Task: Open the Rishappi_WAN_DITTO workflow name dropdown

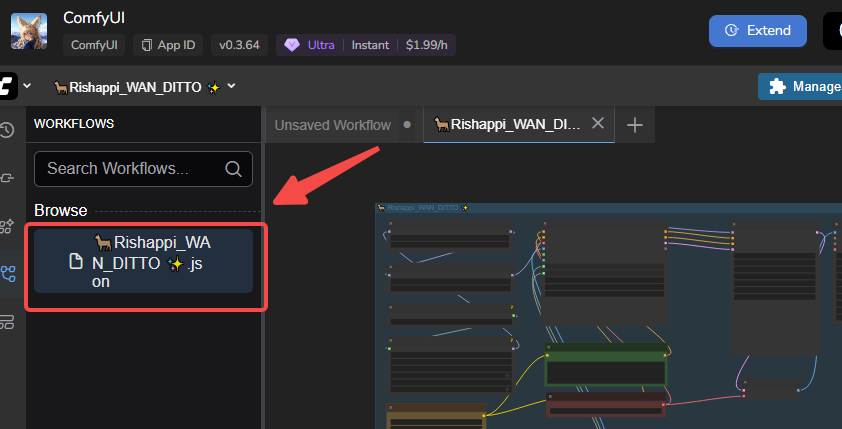Action: (231, 87)
